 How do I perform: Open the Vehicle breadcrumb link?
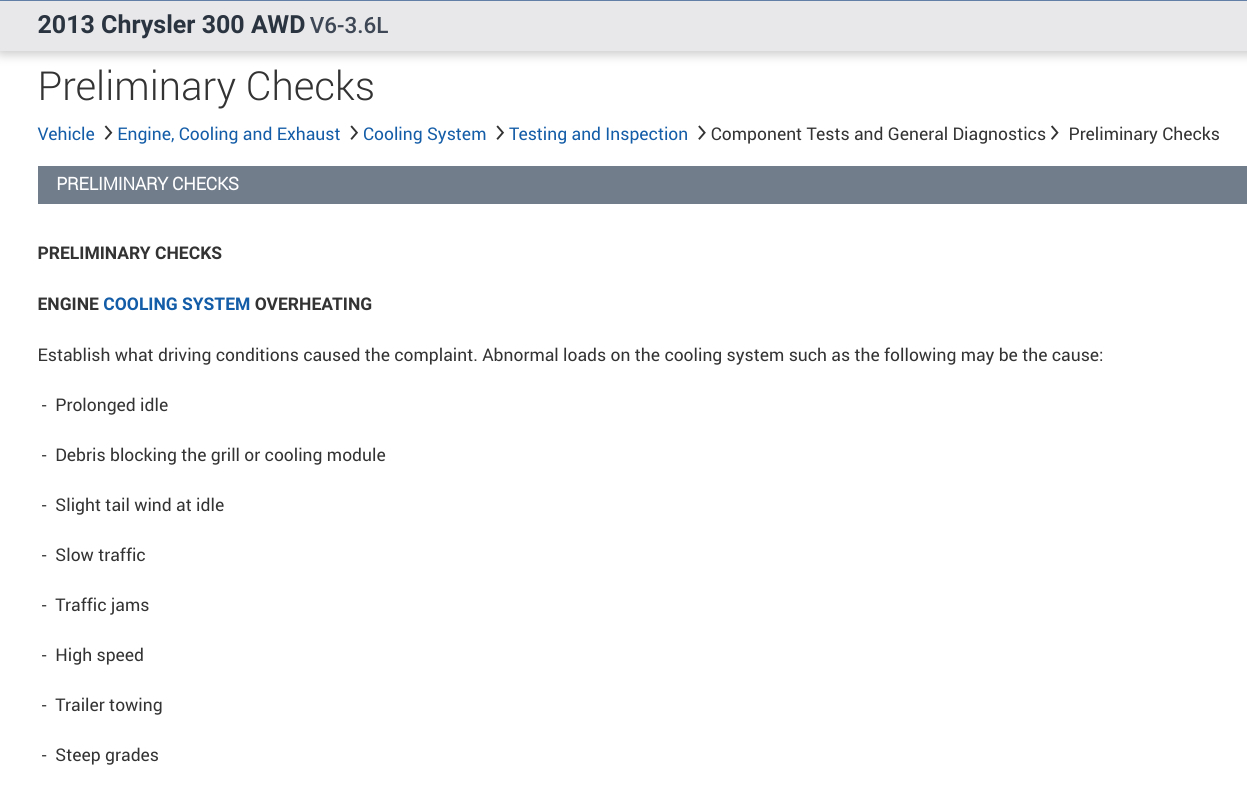[66, 134]
